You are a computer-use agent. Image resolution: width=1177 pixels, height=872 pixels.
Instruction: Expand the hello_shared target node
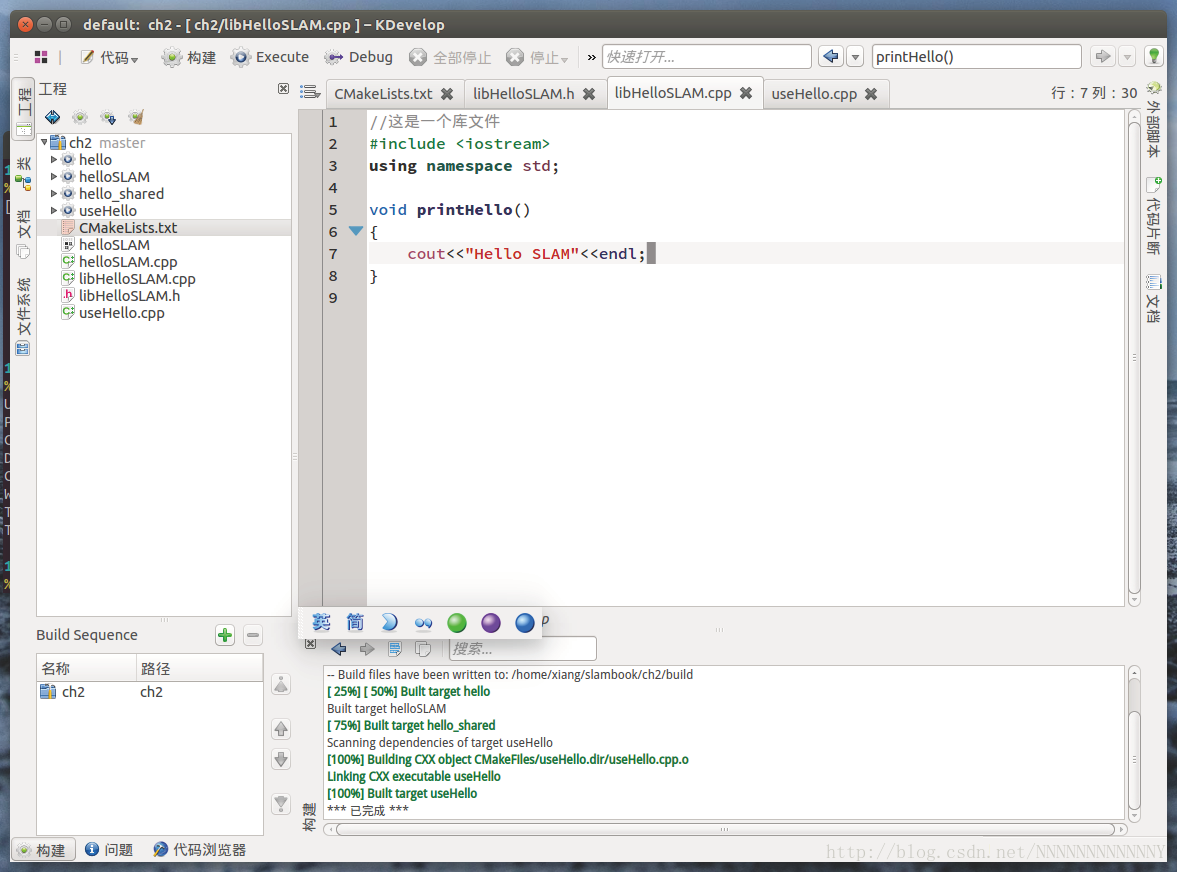[x=53, y=194]
